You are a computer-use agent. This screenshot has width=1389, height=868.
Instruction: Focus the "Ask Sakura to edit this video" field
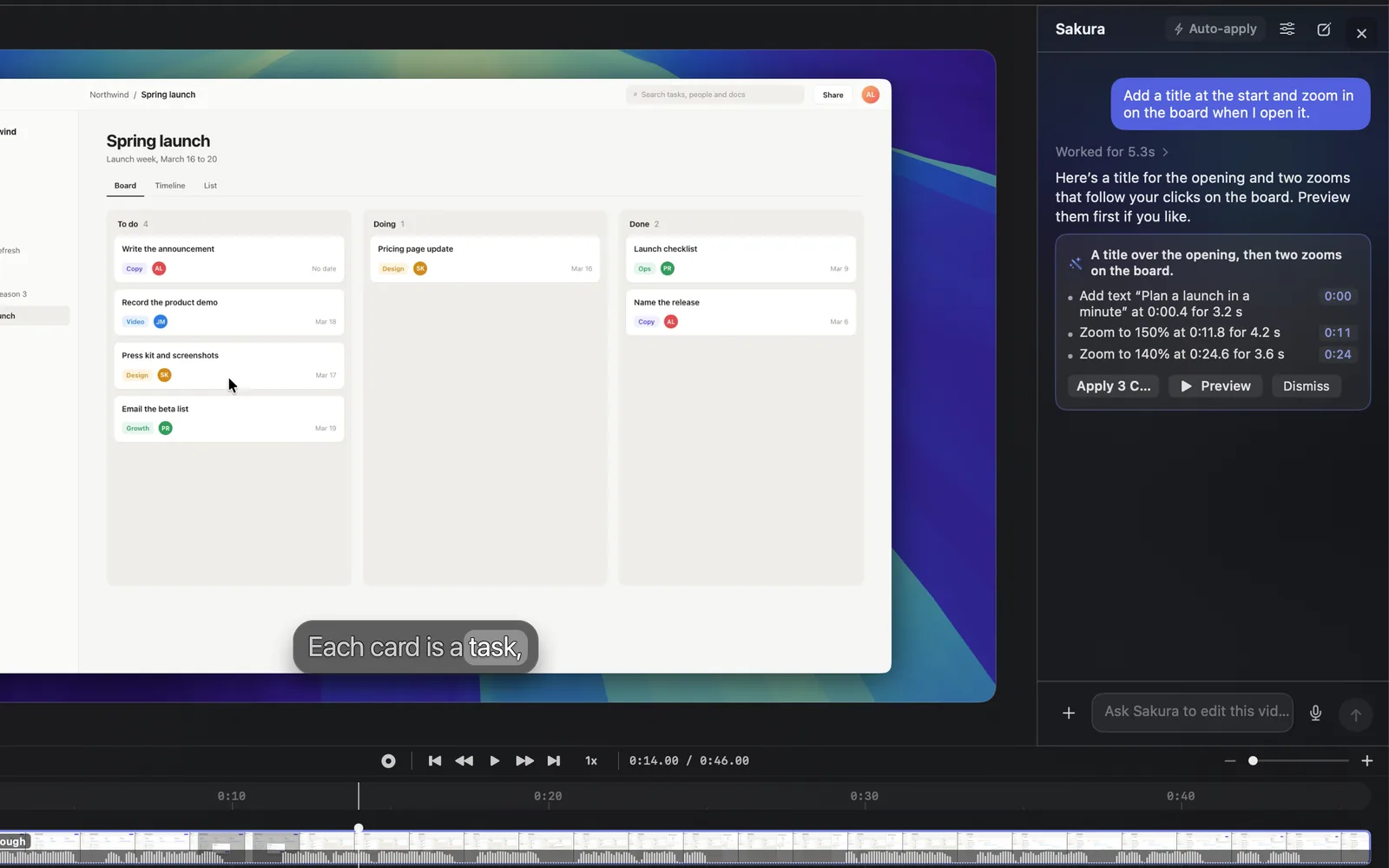[x=1193, y=713]
